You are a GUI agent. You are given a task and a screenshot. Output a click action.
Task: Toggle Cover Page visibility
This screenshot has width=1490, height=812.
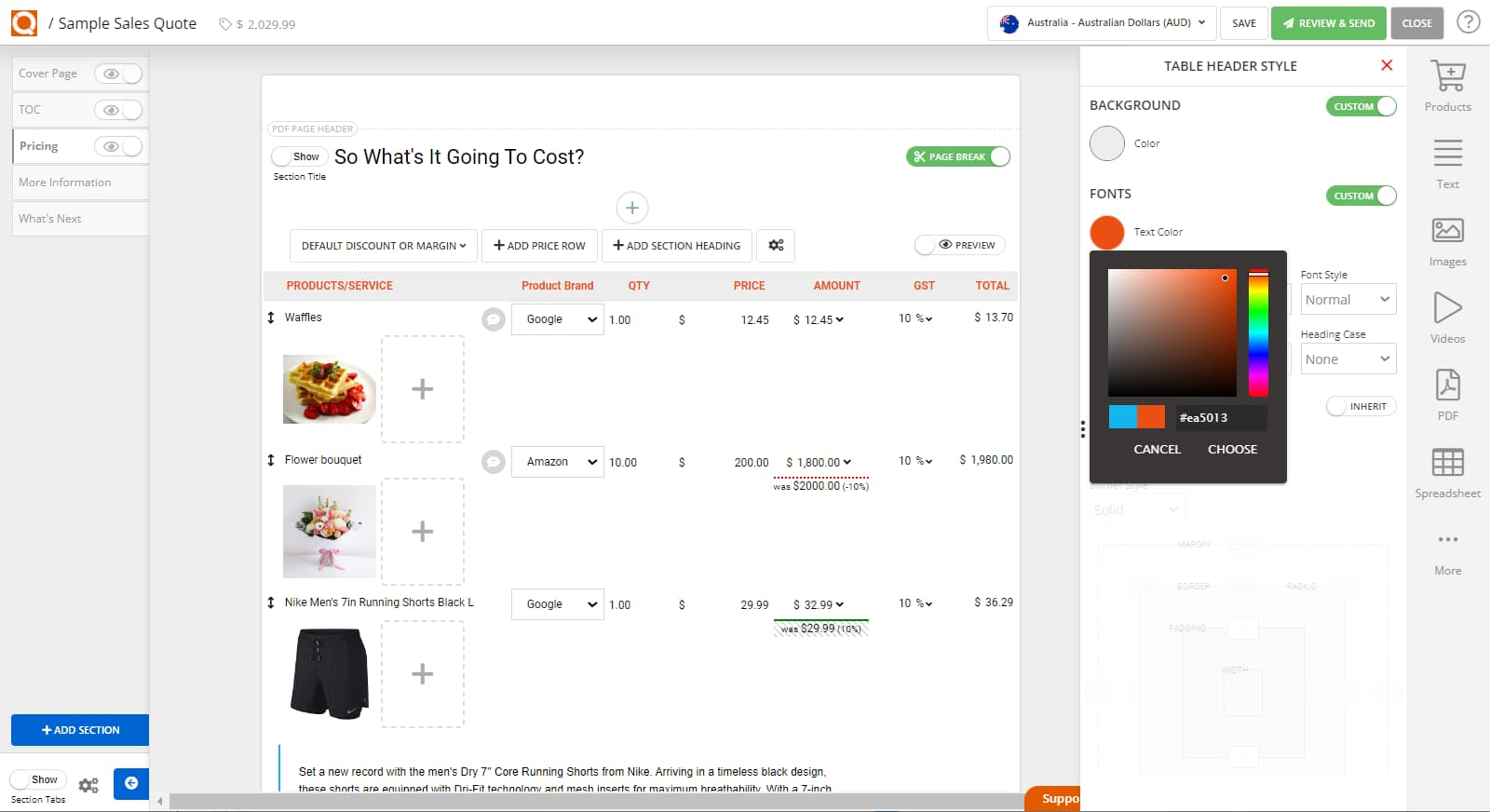tap(118, 74)
